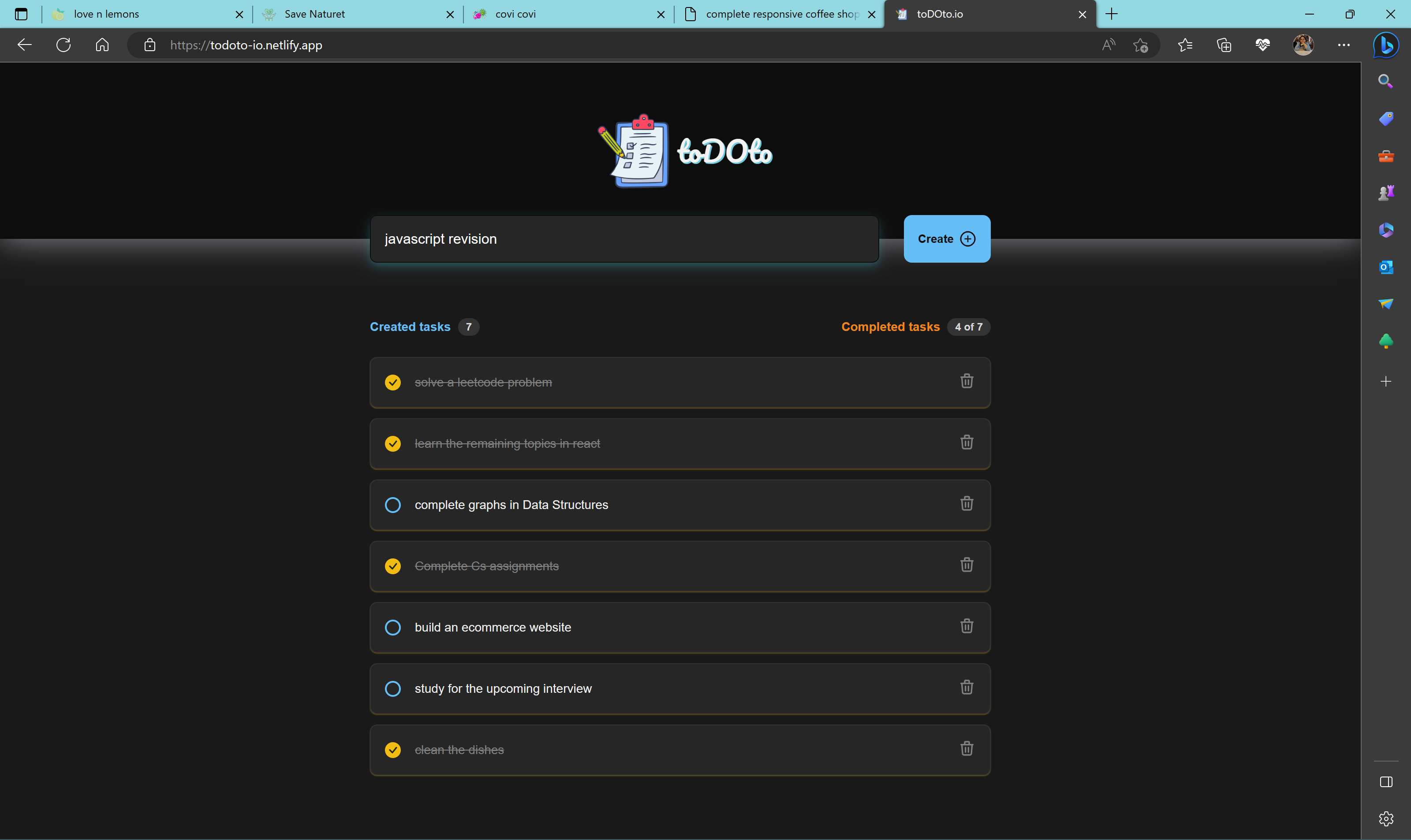The height and width of the screenshot is (840, 1411).
Task: Open the tab actions menu button
Action: coord(21,14)
